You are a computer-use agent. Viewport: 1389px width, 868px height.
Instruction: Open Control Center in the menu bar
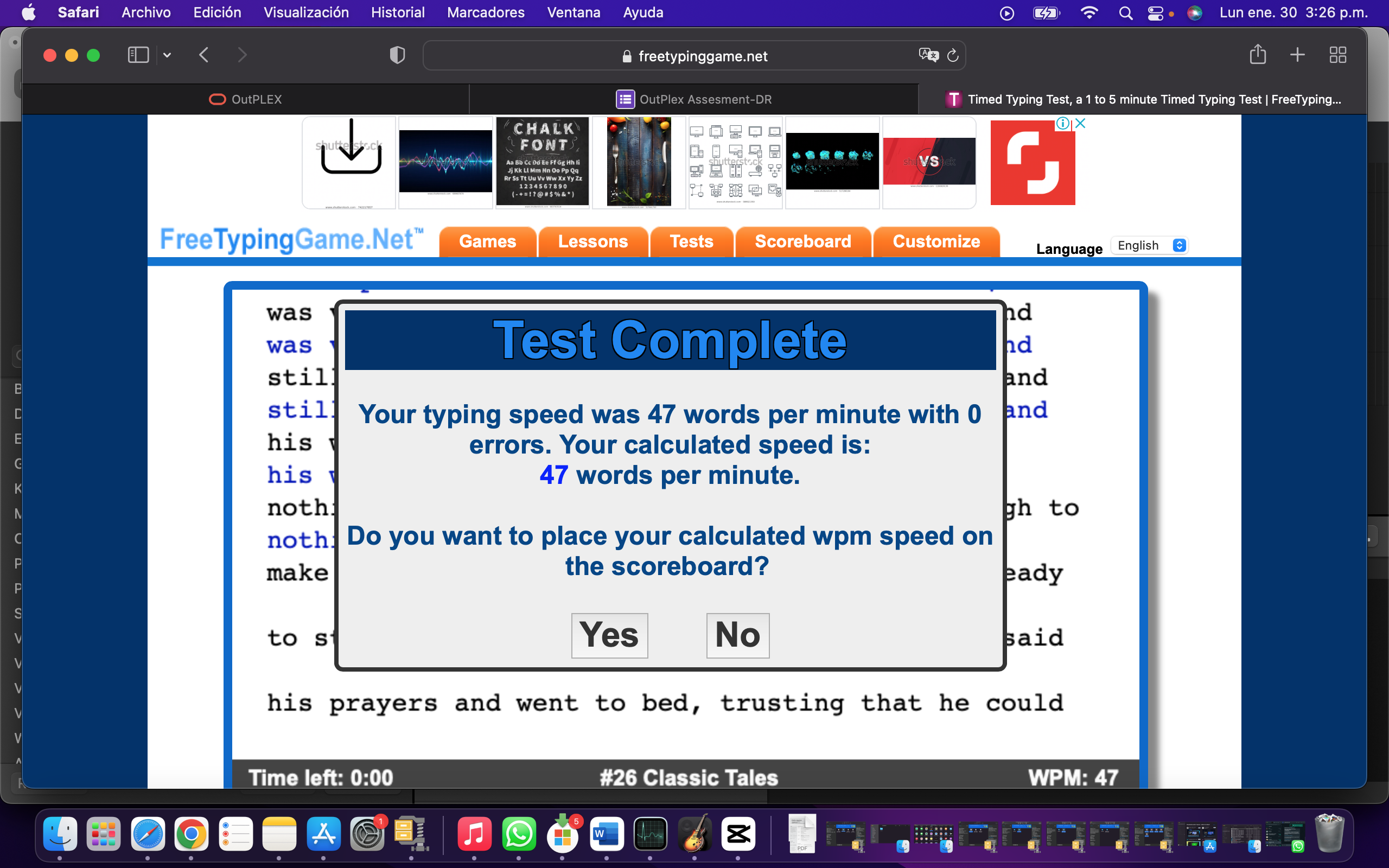tap(1155, 12)
